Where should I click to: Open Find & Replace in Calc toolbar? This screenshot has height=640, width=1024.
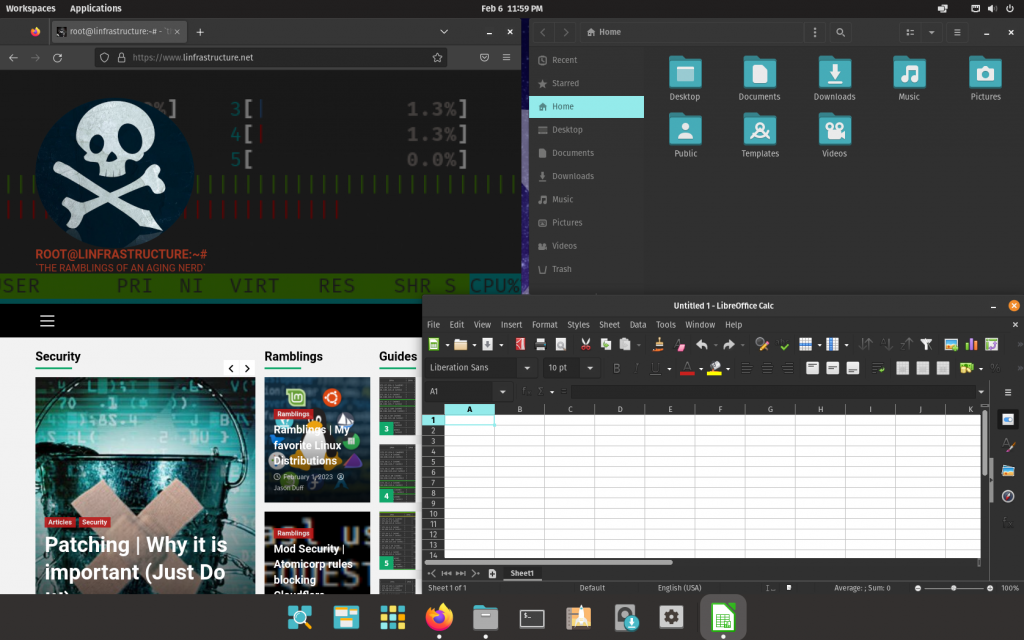point(761,344)
